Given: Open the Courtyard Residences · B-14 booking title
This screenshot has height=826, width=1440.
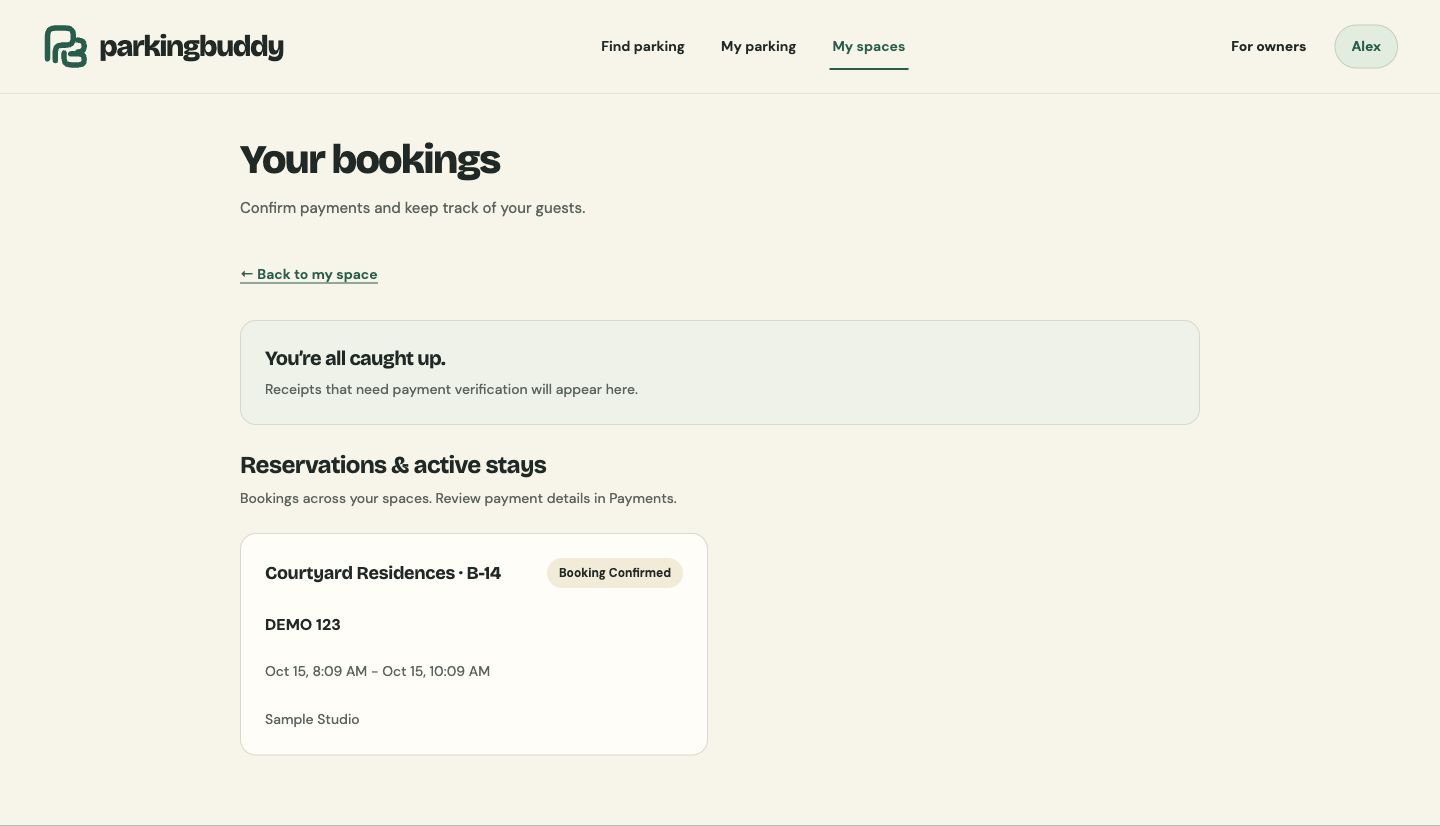Looking at the screenshot, I should coord(383,573).
